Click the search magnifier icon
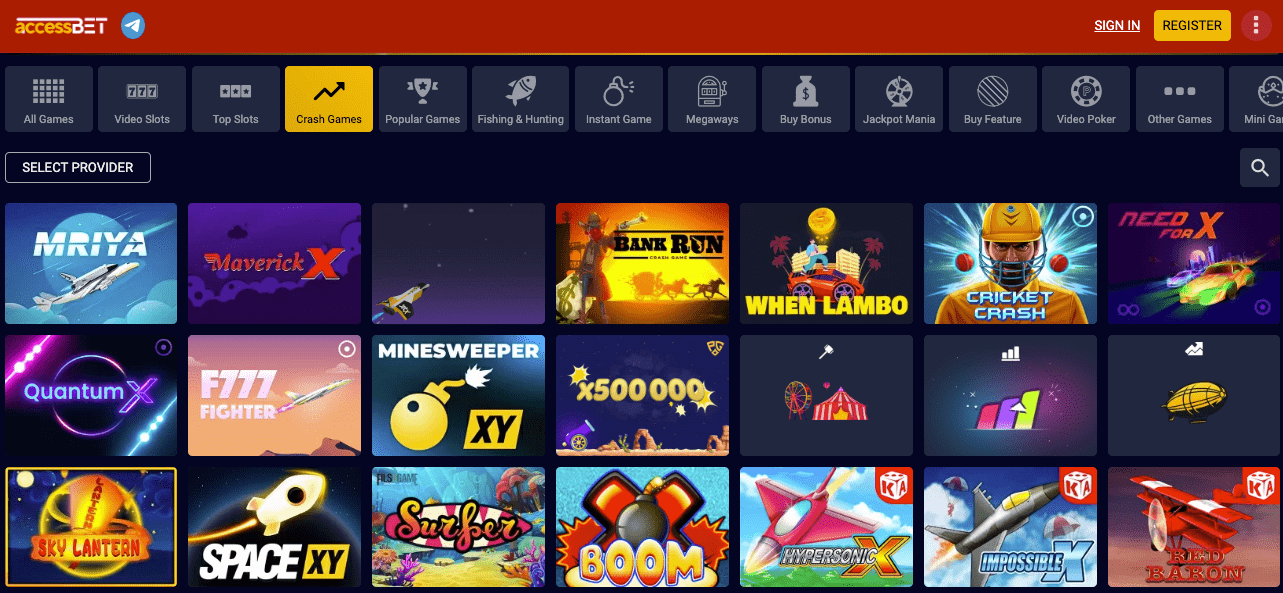Image resolution: width=1283 pixels, height=593 pixels. pyautogui.click(x=1260, y=168)
